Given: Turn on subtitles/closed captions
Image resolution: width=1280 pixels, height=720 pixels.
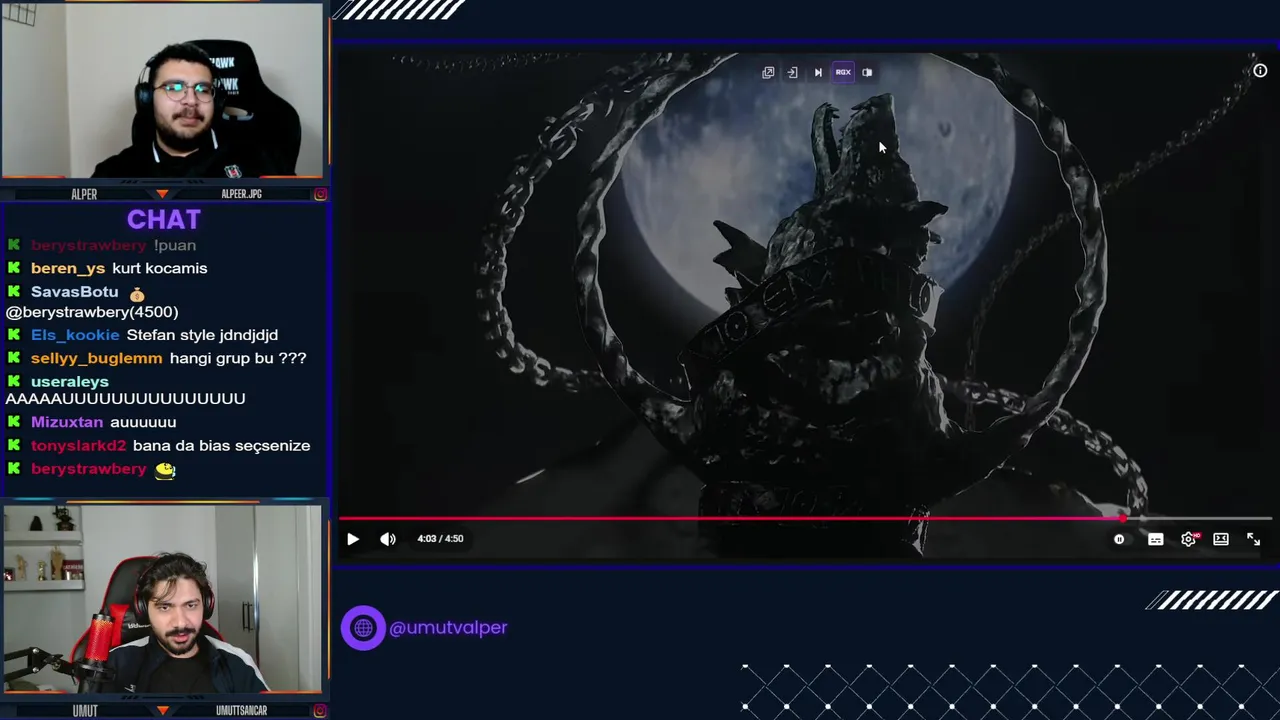Looking at the screenshot, I should 1155,539.
